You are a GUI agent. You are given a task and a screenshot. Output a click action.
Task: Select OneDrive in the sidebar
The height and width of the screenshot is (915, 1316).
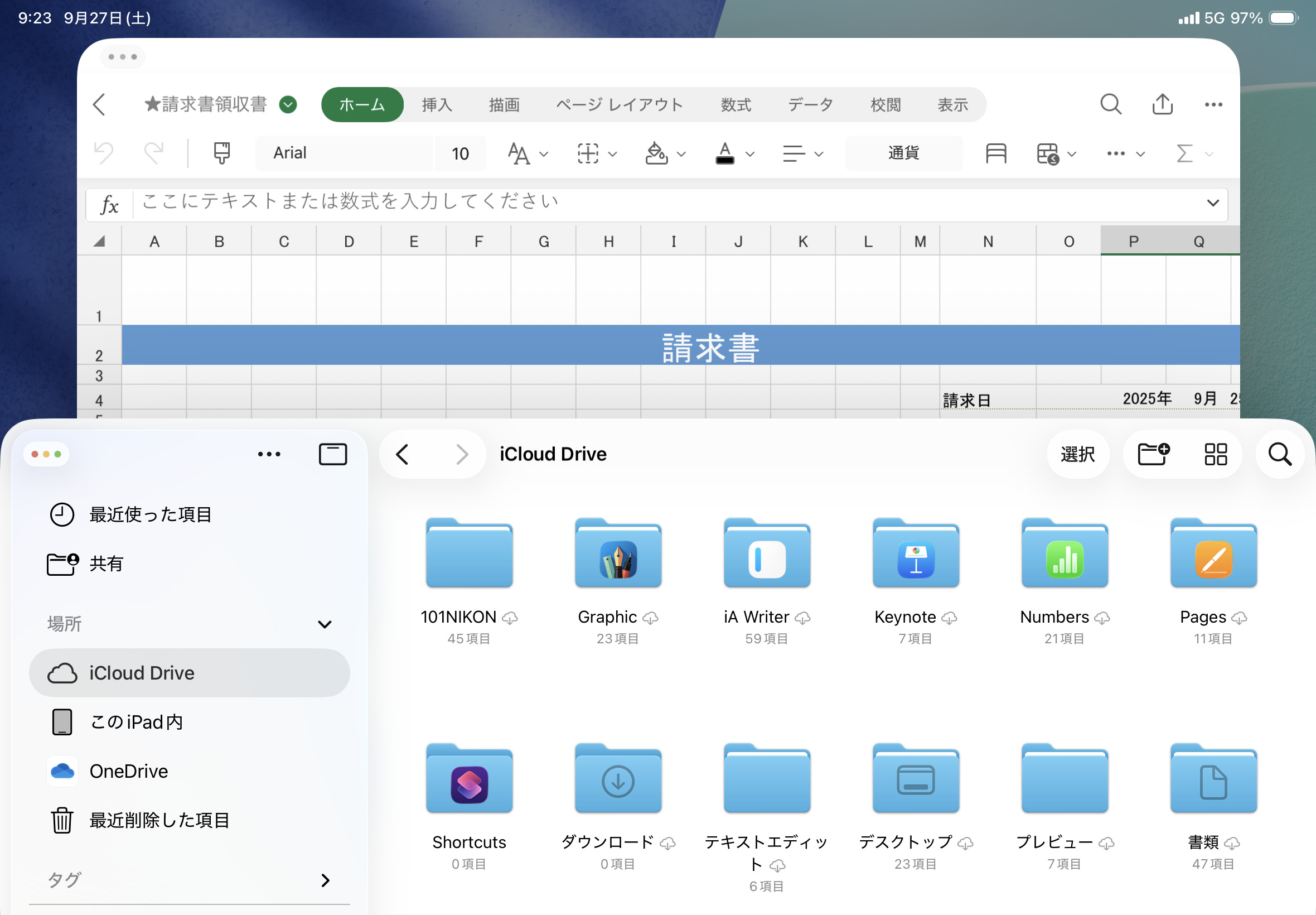(x=128, y=771)
